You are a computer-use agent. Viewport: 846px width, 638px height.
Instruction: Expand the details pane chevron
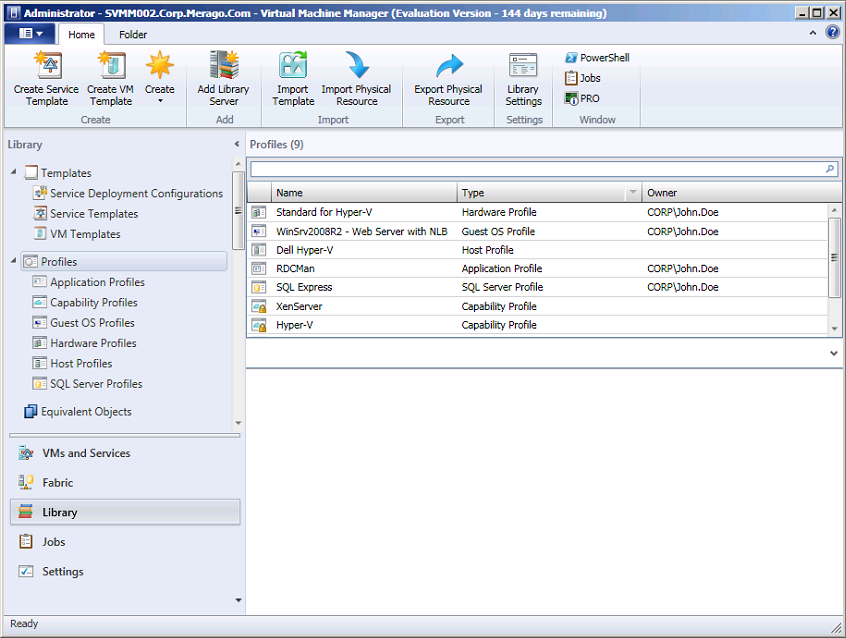[x=834, y=354]
